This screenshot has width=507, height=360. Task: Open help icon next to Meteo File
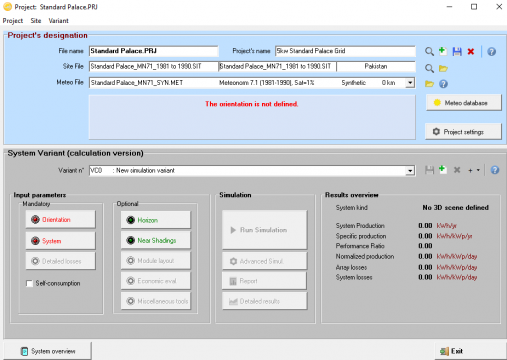pyautogui.click(x=443, y=84)
